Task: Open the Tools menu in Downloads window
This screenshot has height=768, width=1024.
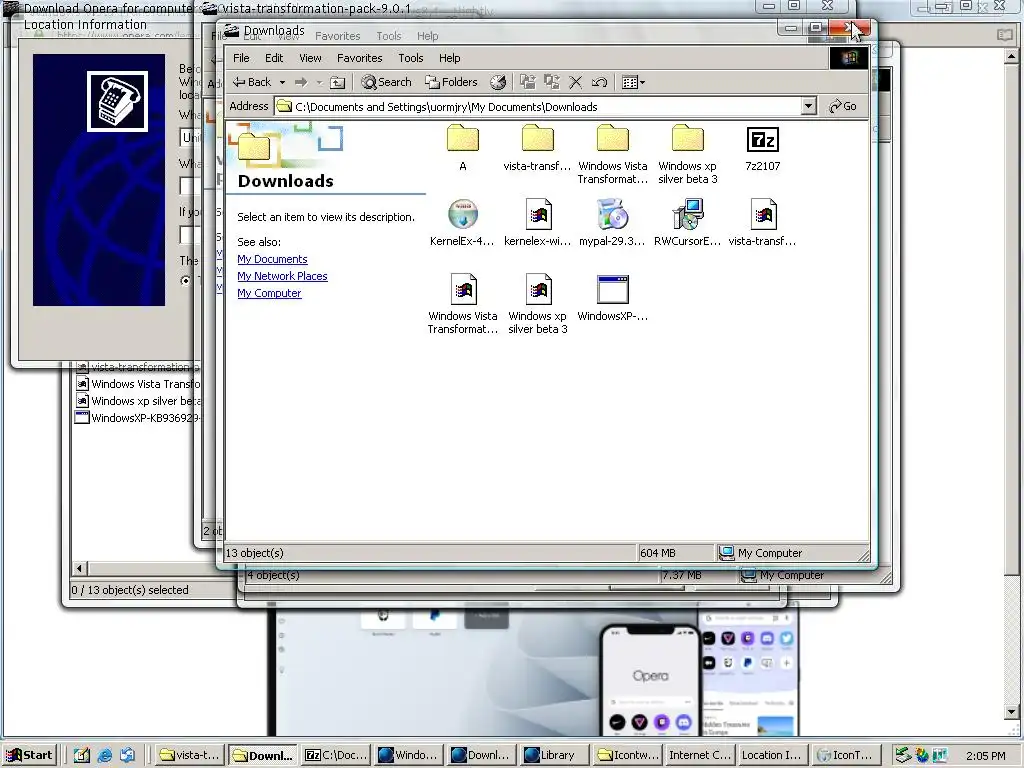Action: 411,58
